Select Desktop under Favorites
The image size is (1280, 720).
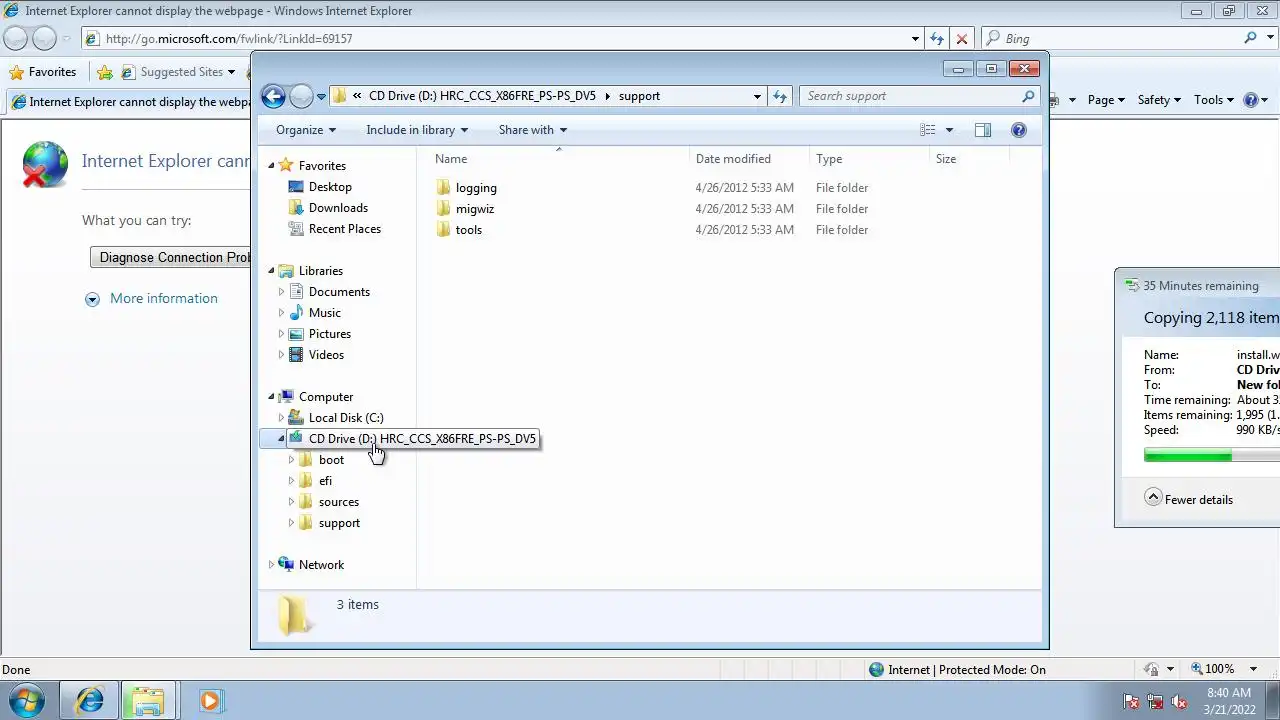(330, 187)
